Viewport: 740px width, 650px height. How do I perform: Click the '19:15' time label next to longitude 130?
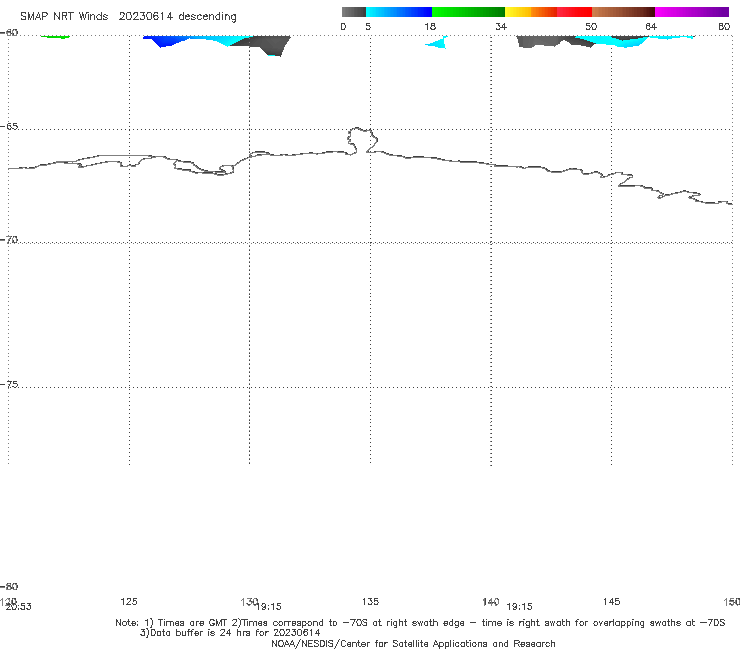click(x=269, y=607)
